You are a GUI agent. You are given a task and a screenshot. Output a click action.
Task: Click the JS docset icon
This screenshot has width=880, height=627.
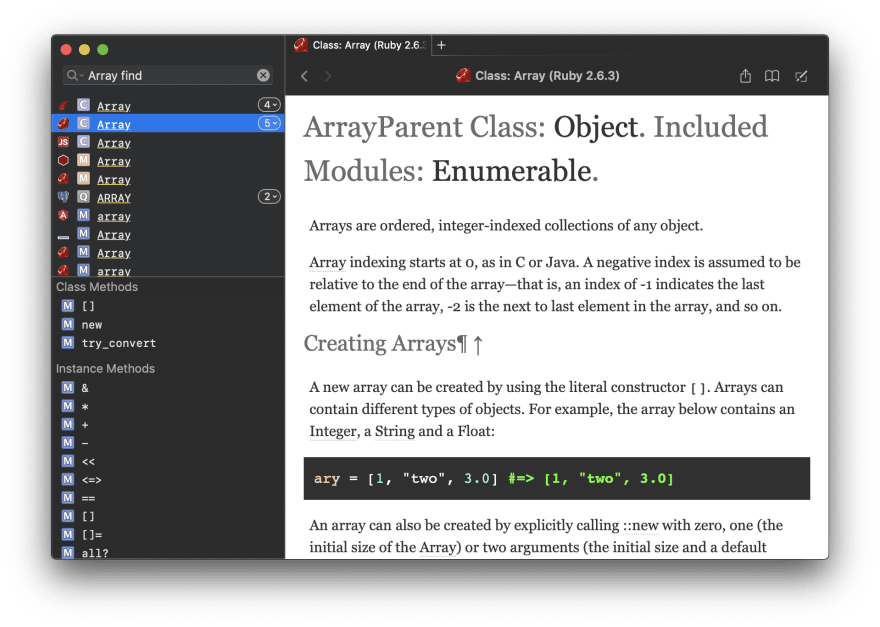click(63, 143)
